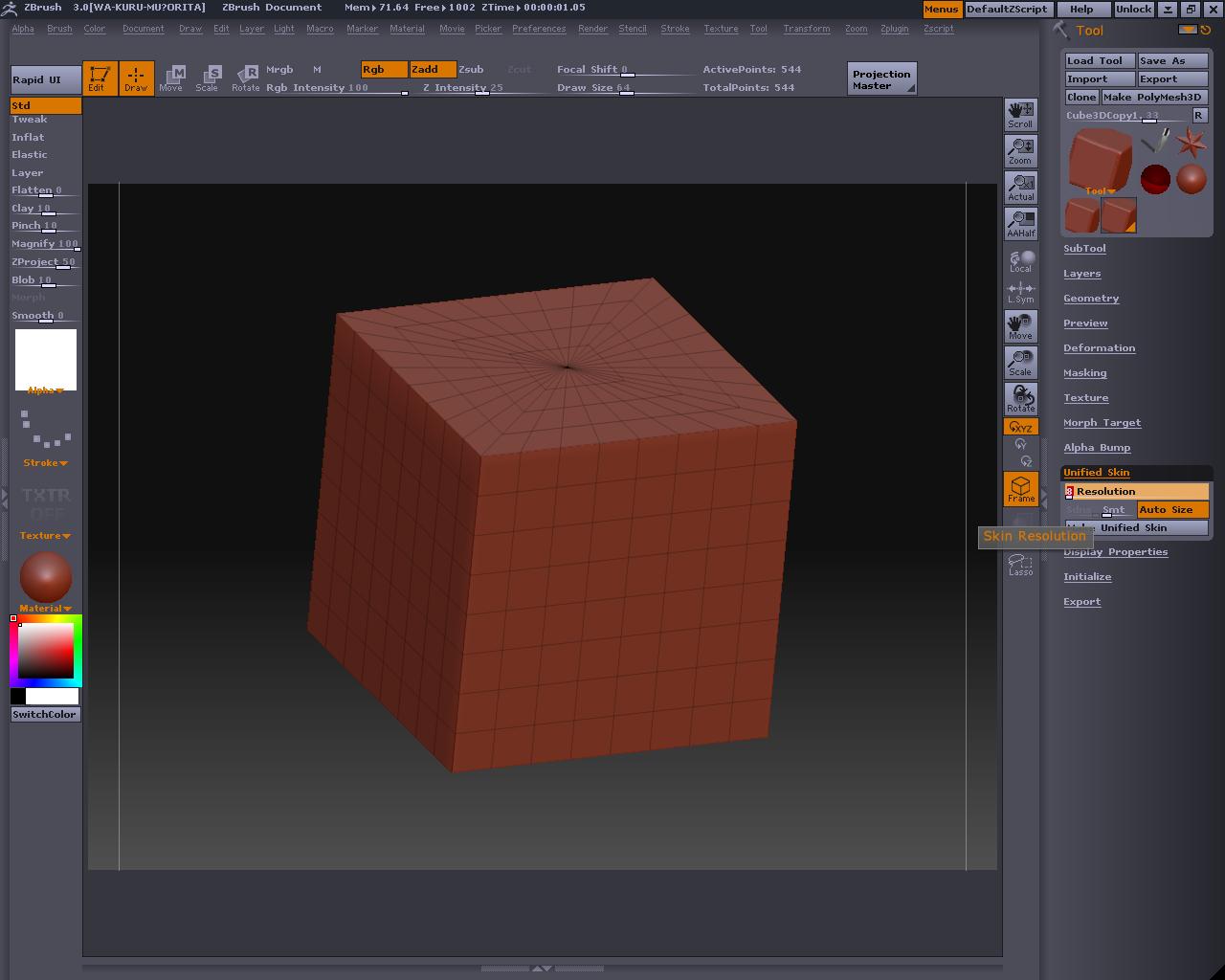The width and height of the screenshot is (1225, 980).
Task: Pick a color in the color picker square
Action: pos(47,651)
